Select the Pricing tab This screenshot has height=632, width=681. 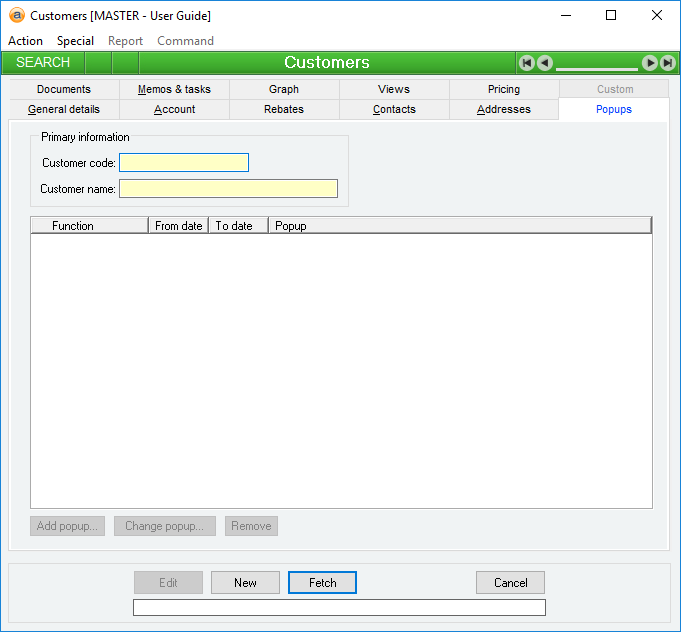tap(504, 89)
